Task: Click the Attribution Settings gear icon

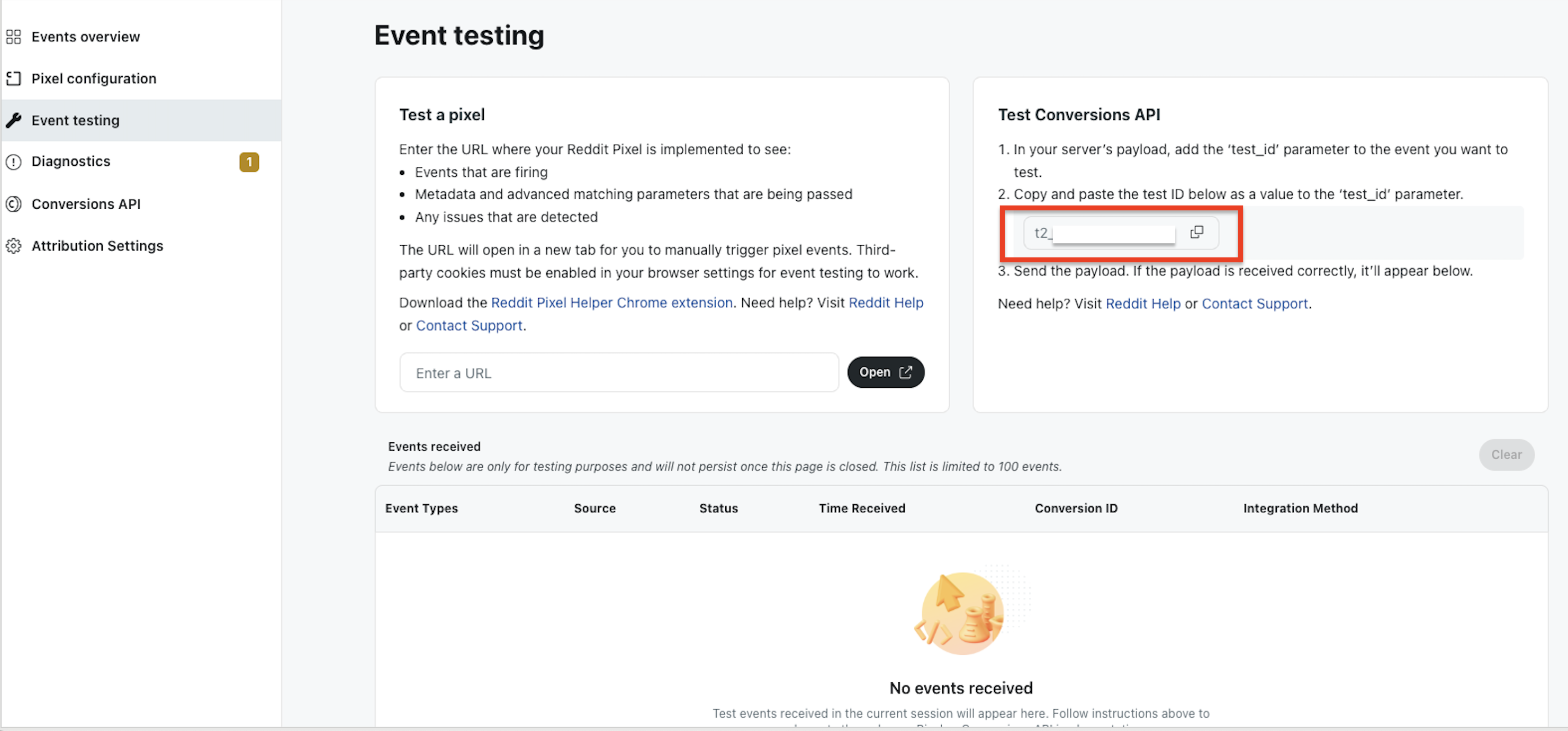Action: (x=13, y=246)
